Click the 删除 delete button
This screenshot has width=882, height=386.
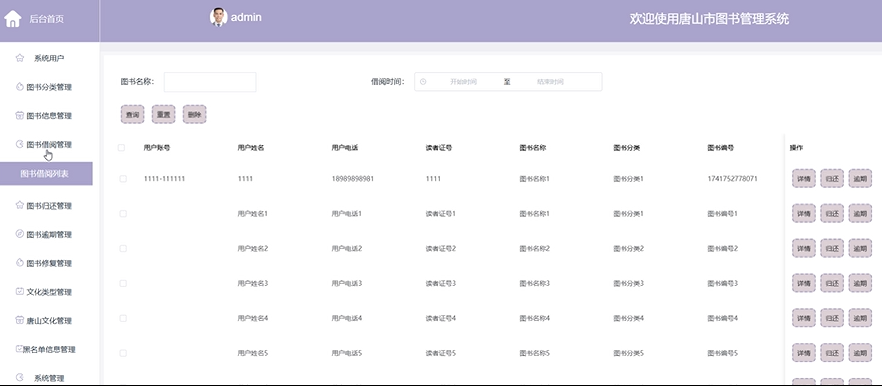pyautogui.click(x=195, y=114)
